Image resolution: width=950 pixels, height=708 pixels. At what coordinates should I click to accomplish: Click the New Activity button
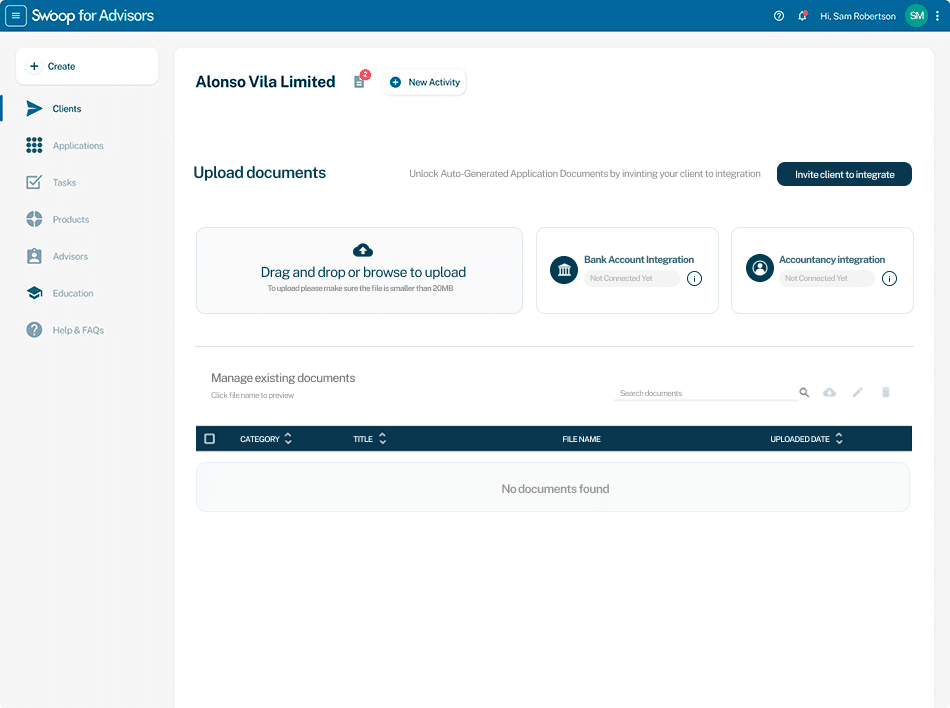(425, 82)
